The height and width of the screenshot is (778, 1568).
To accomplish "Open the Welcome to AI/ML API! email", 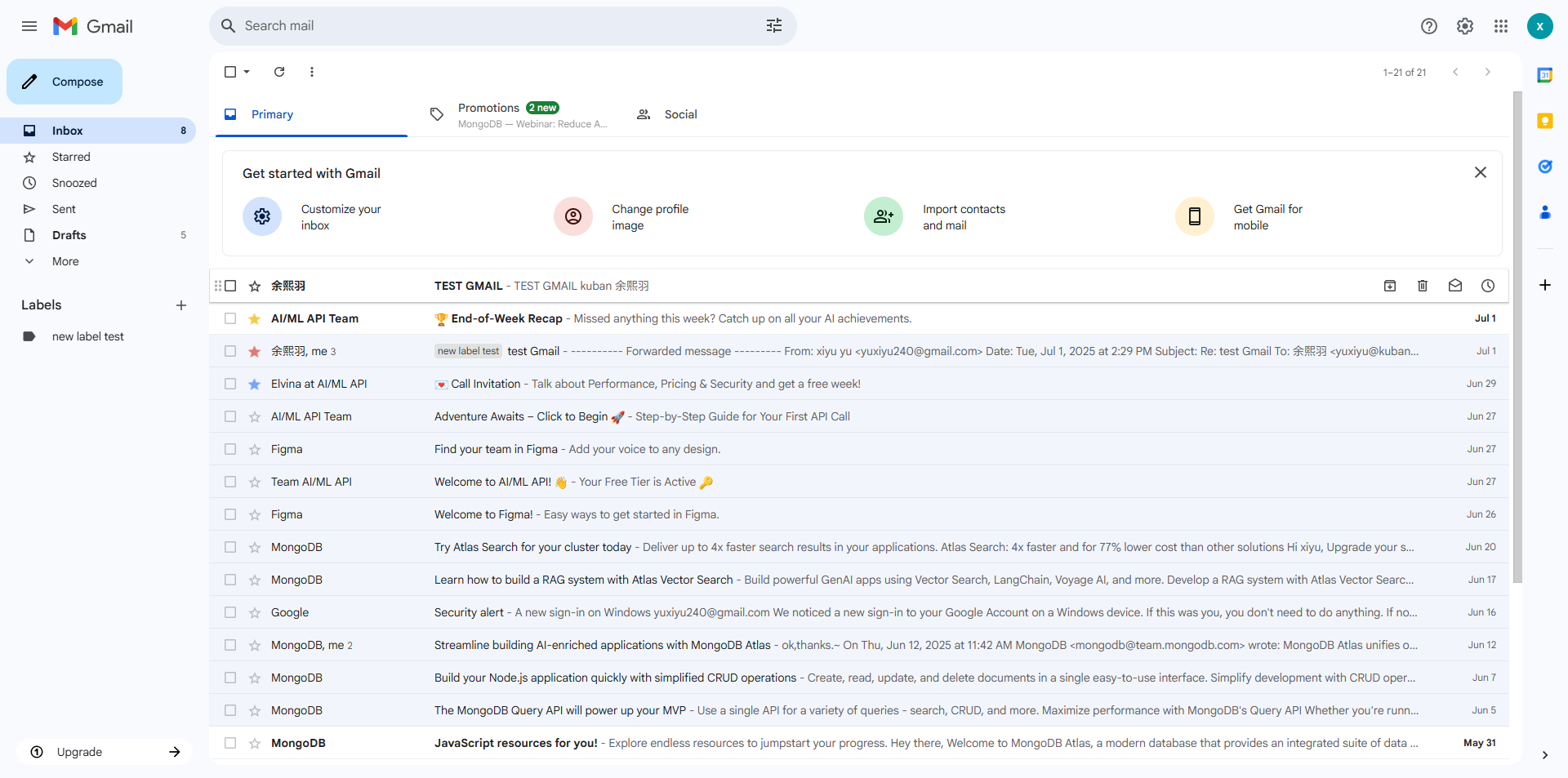I will (859, 482).
